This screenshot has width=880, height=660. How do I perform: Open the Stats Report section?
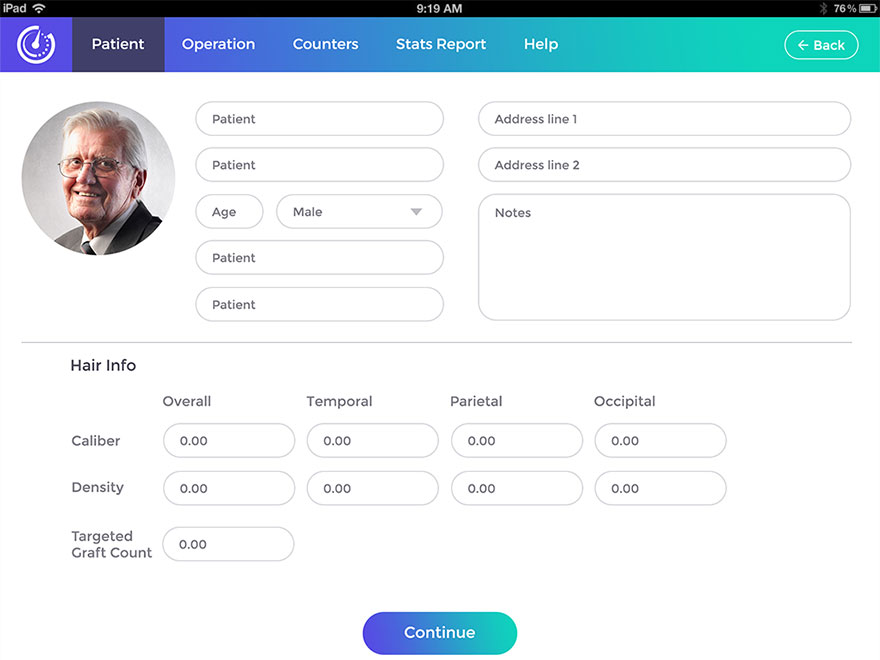point(440,44)
